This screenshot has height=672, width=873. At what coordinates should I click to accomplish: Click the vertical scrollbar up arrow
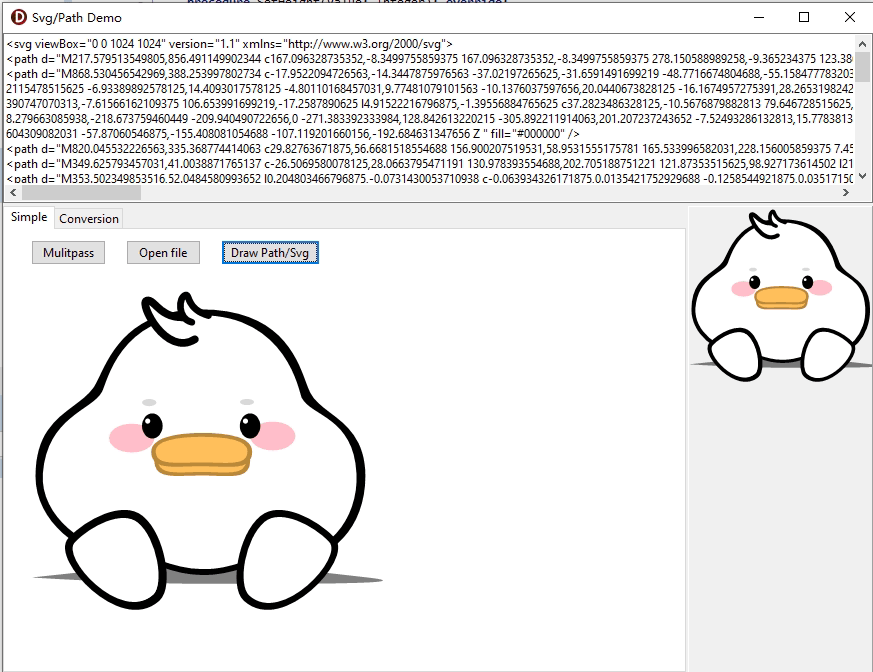[x=862, y=43]
